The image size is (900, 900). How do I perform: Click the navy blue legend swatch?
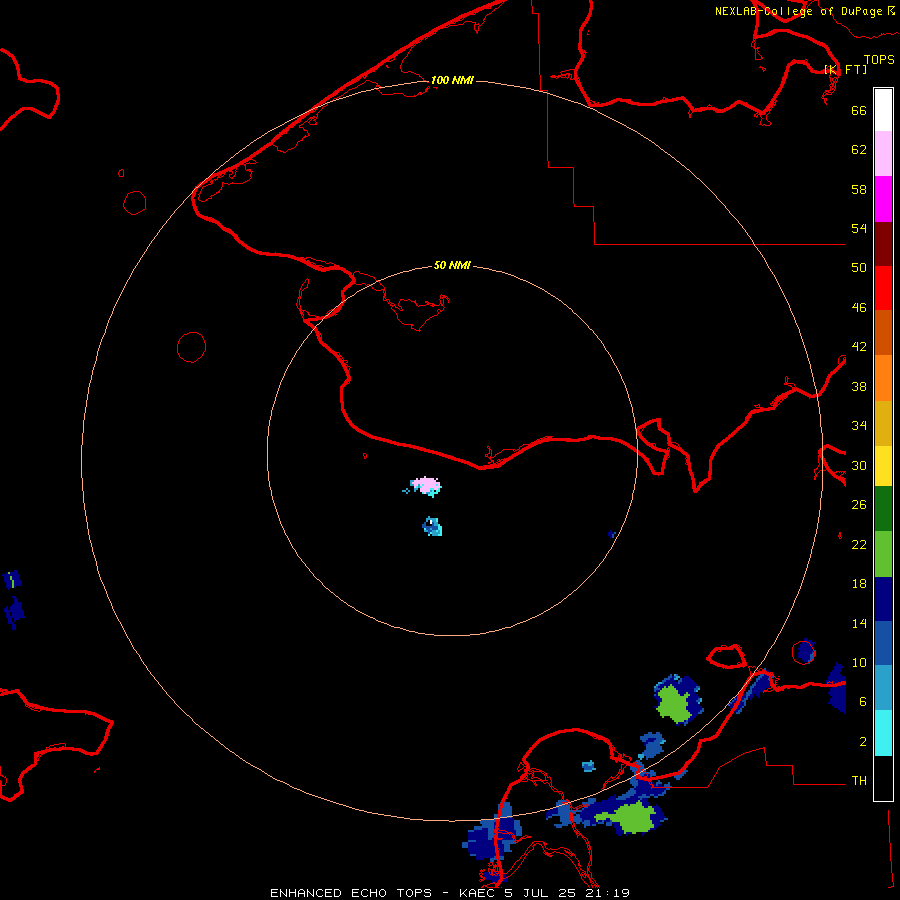click(x=883, y=599)
